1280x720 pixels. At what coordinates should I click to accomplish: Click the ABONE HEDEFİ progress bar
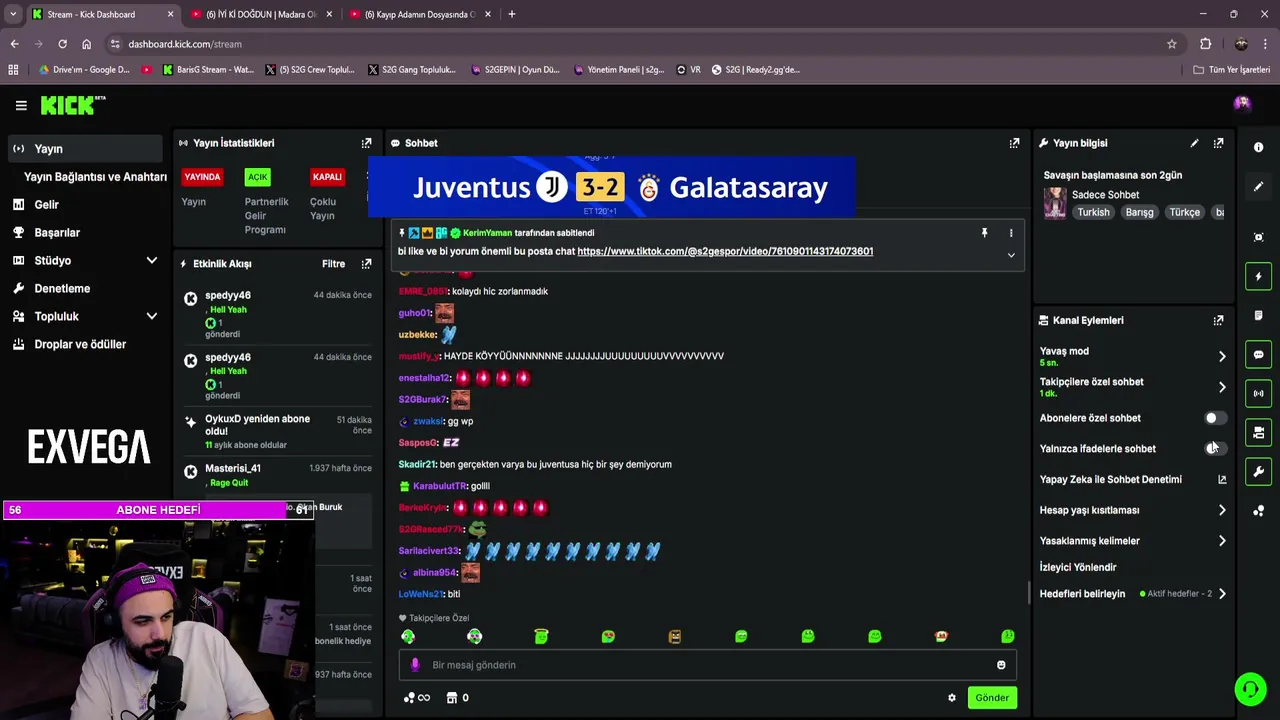(x=158, y=510)
